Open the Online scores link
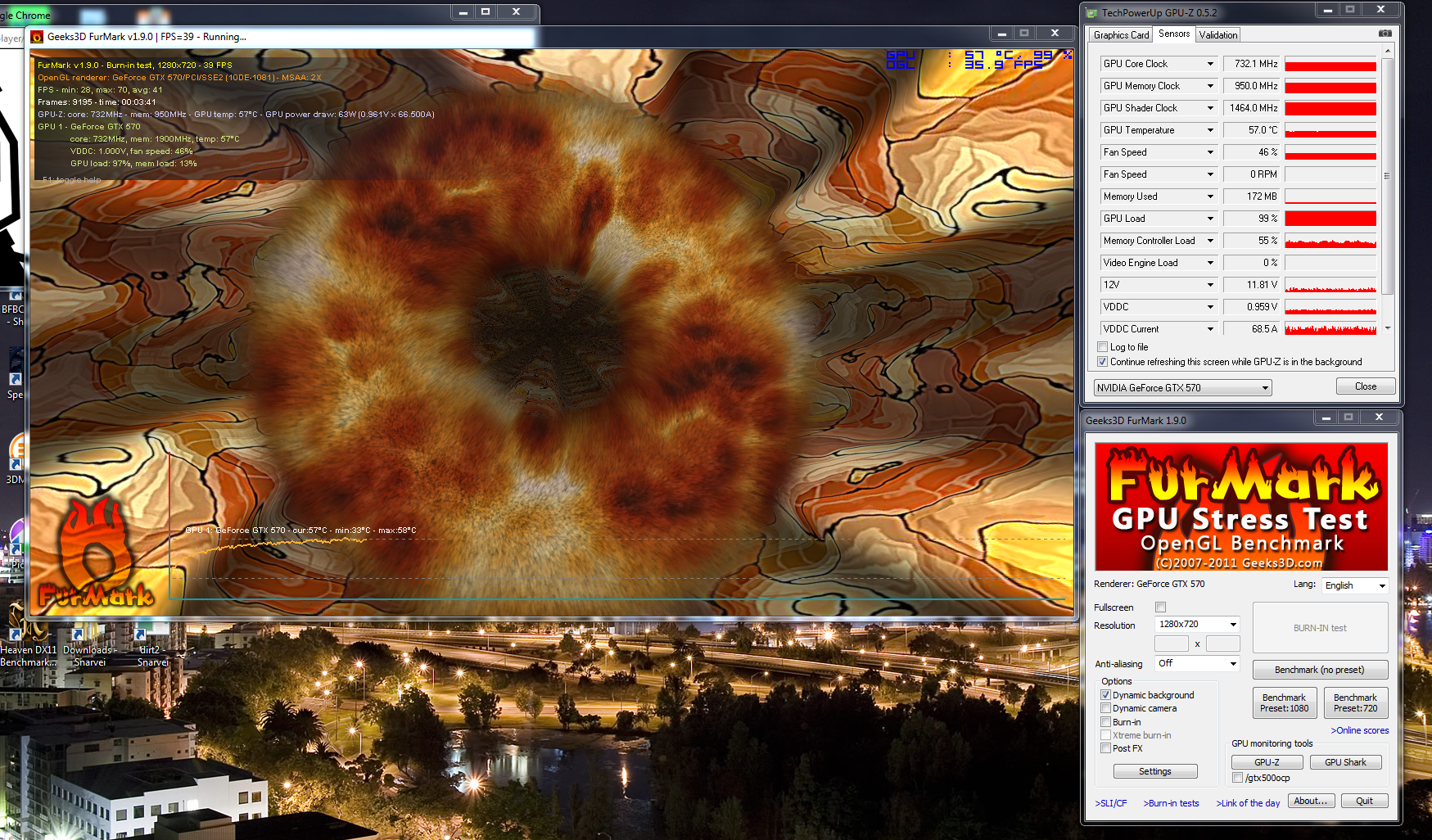The width and height of the screenshot is (1432, 840). [x=1359, y=730]
